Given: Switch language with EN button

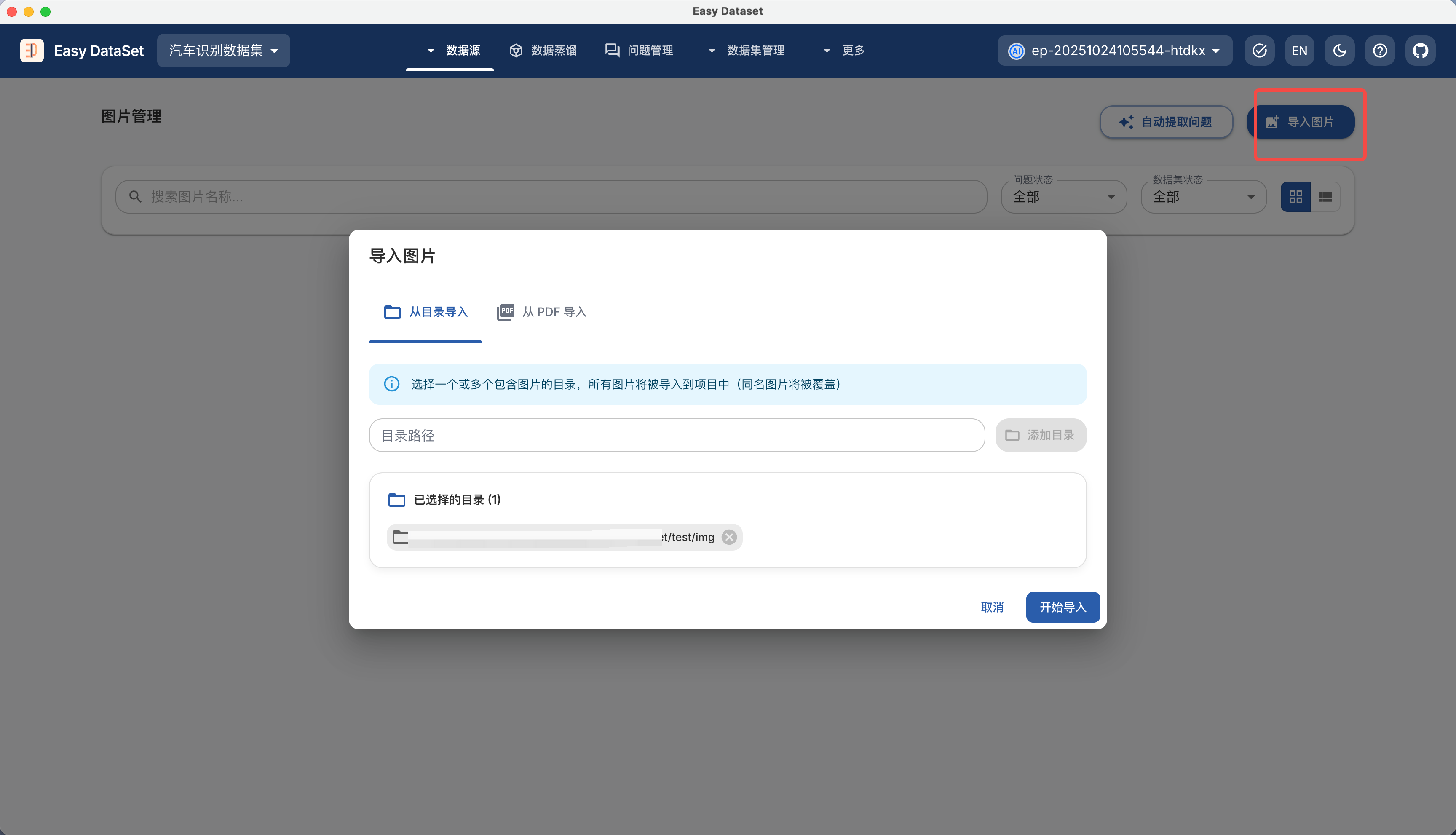Looking at the screenshot, I should tap(1299, 51).
